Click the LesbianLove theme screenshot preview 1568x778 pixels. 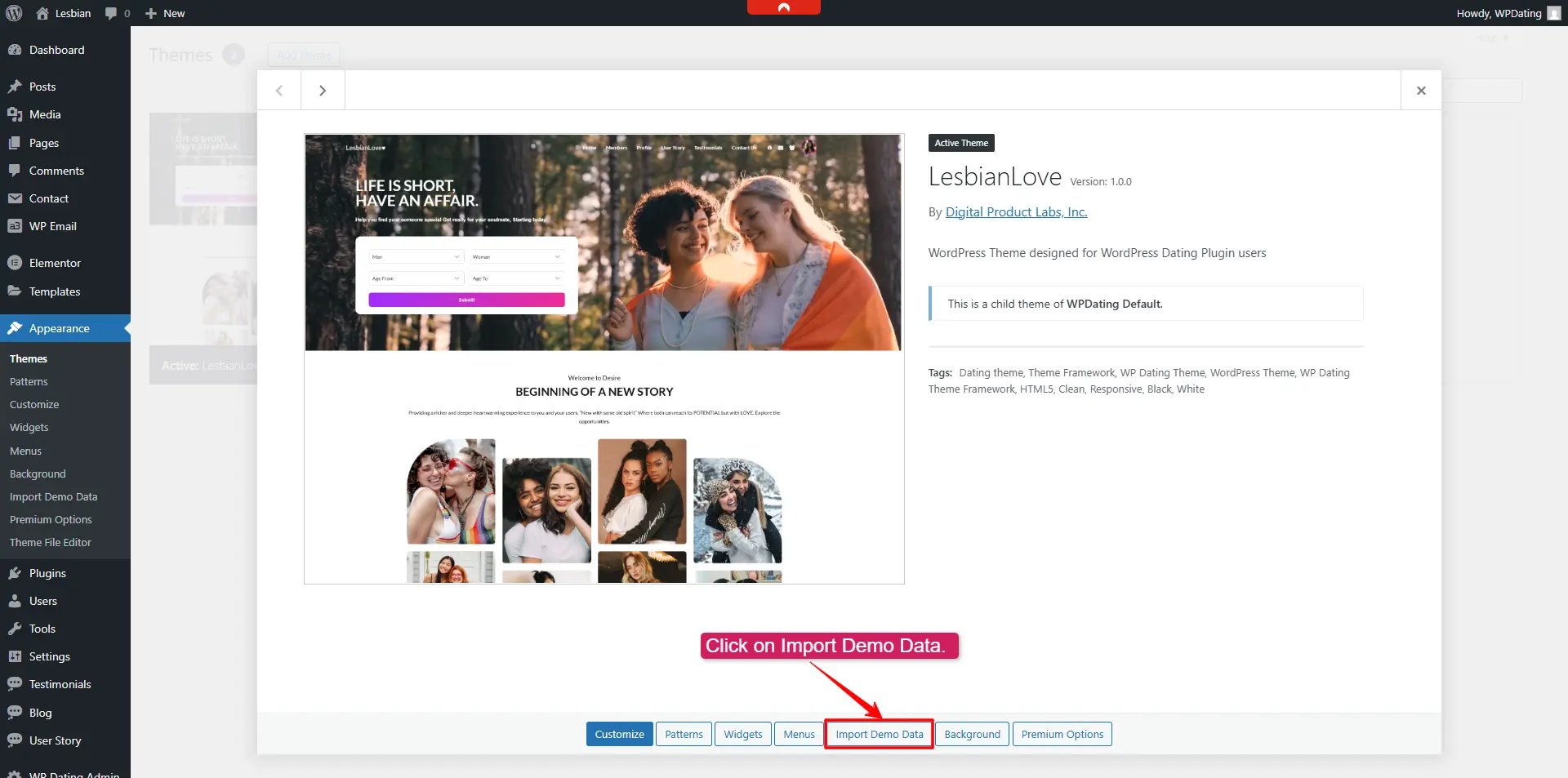coord(604,359)
